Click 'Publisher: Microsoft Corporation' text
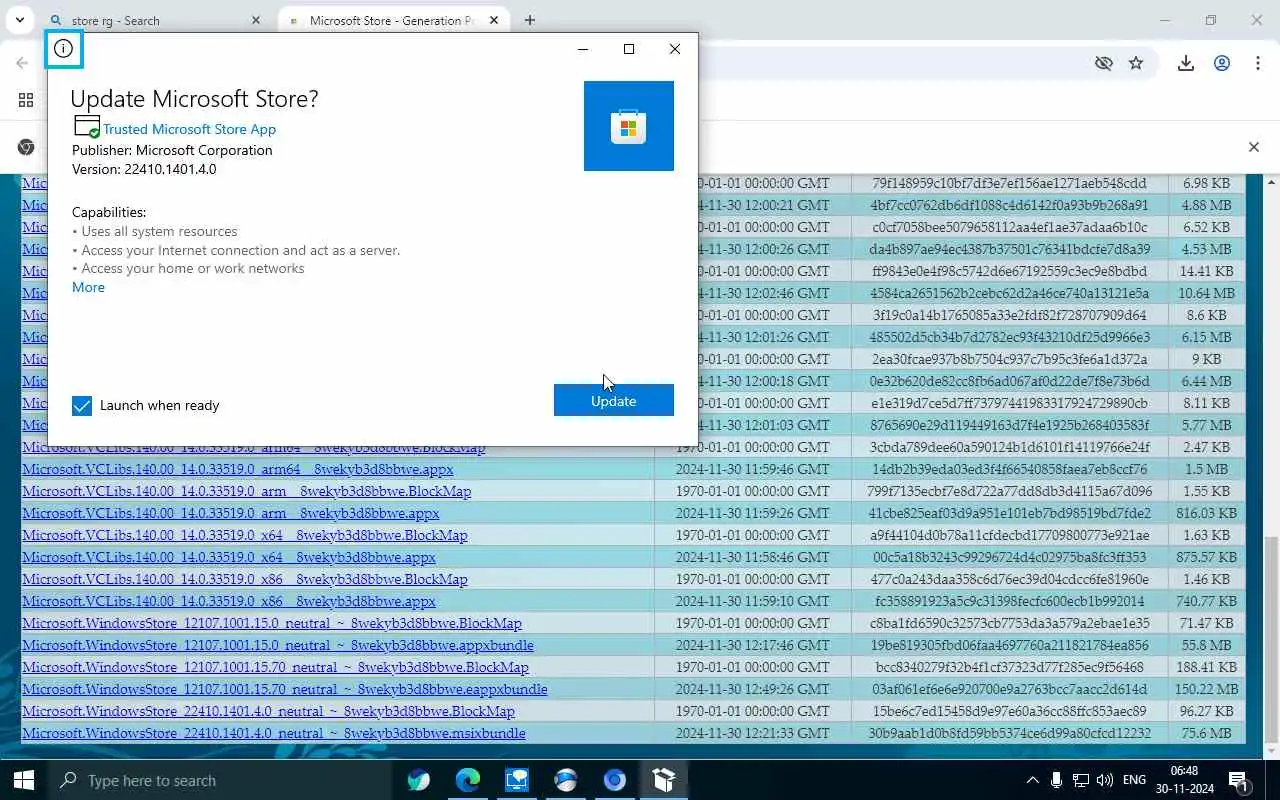Viewport: 1280px width, 800px height. pos(172,150)
